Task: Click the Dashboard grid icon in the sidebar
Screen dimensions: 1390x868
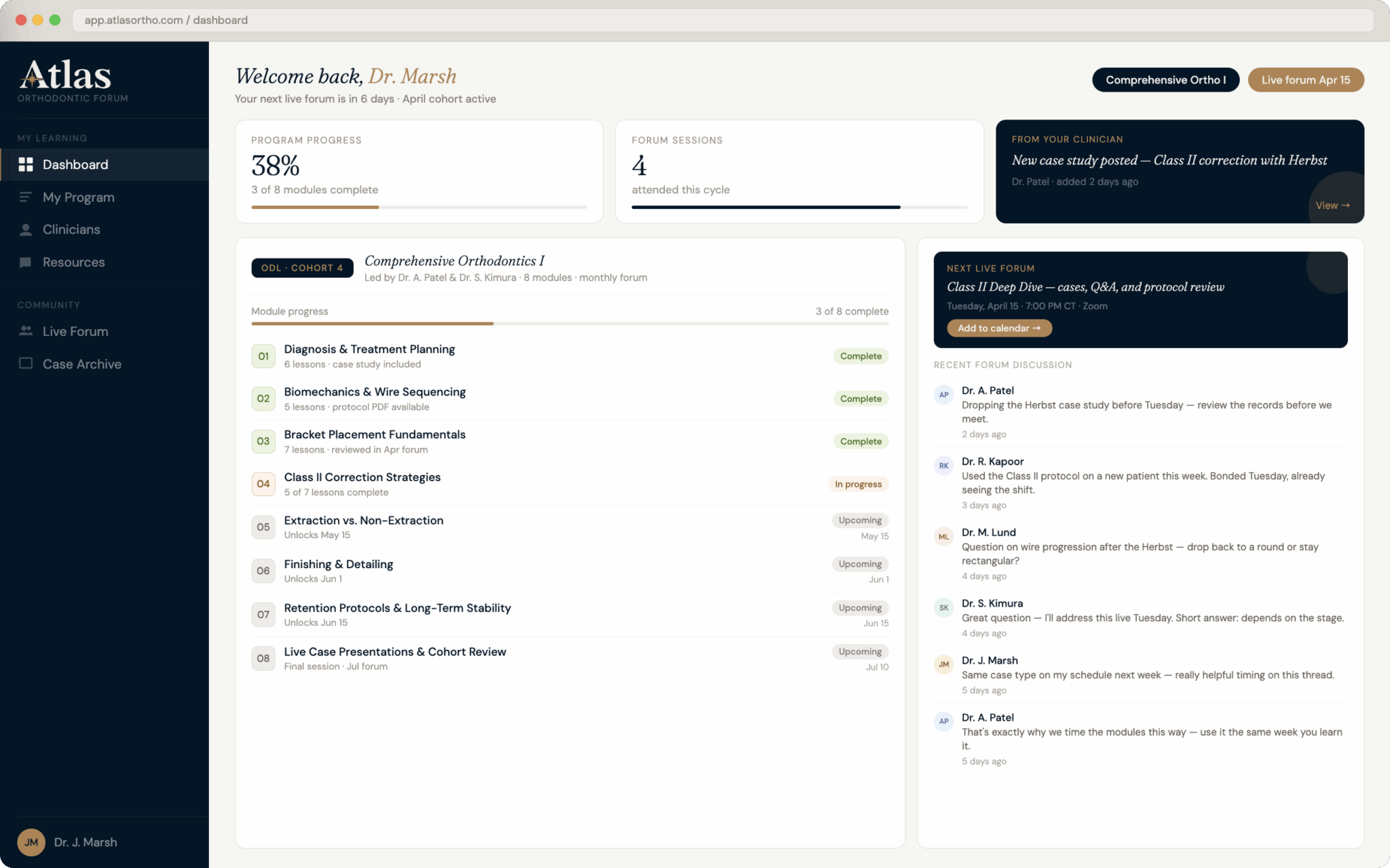Action: tap(26, 164)
